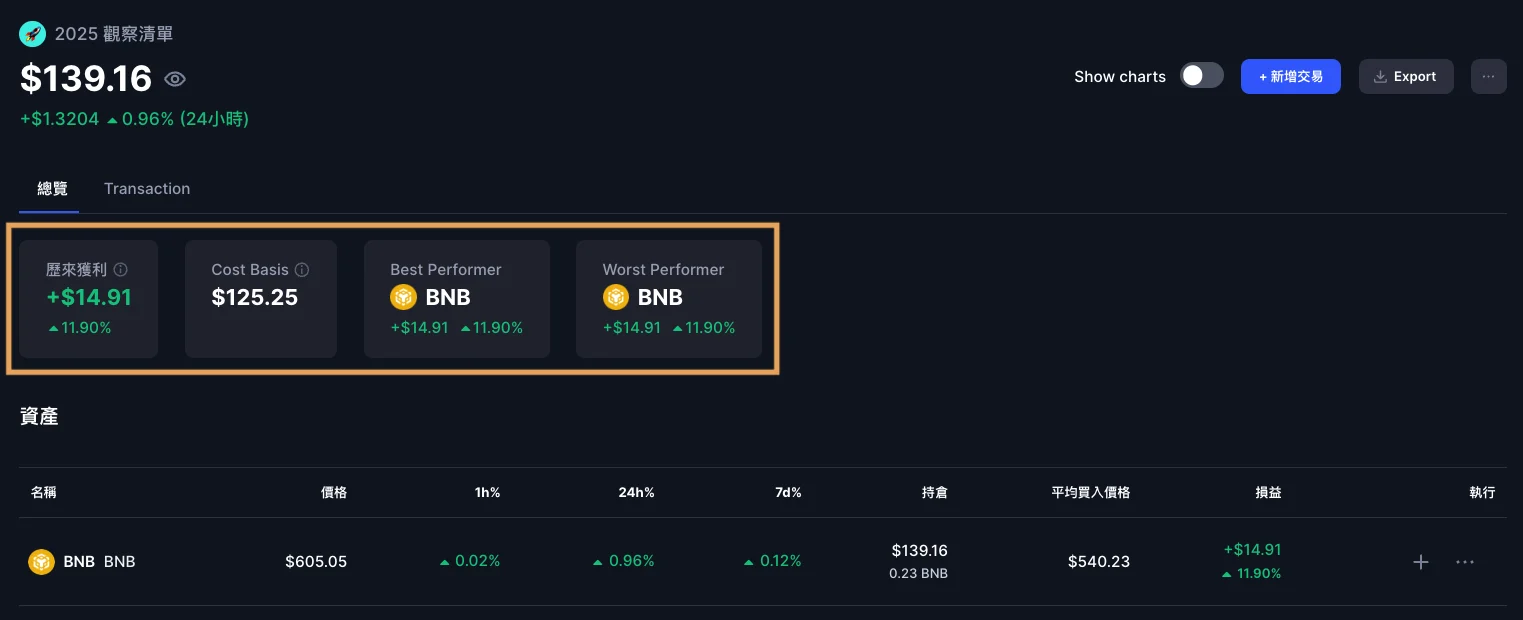Click BNB coin icon in Worst Performer

pyautogui.click(x=615, y=297)
